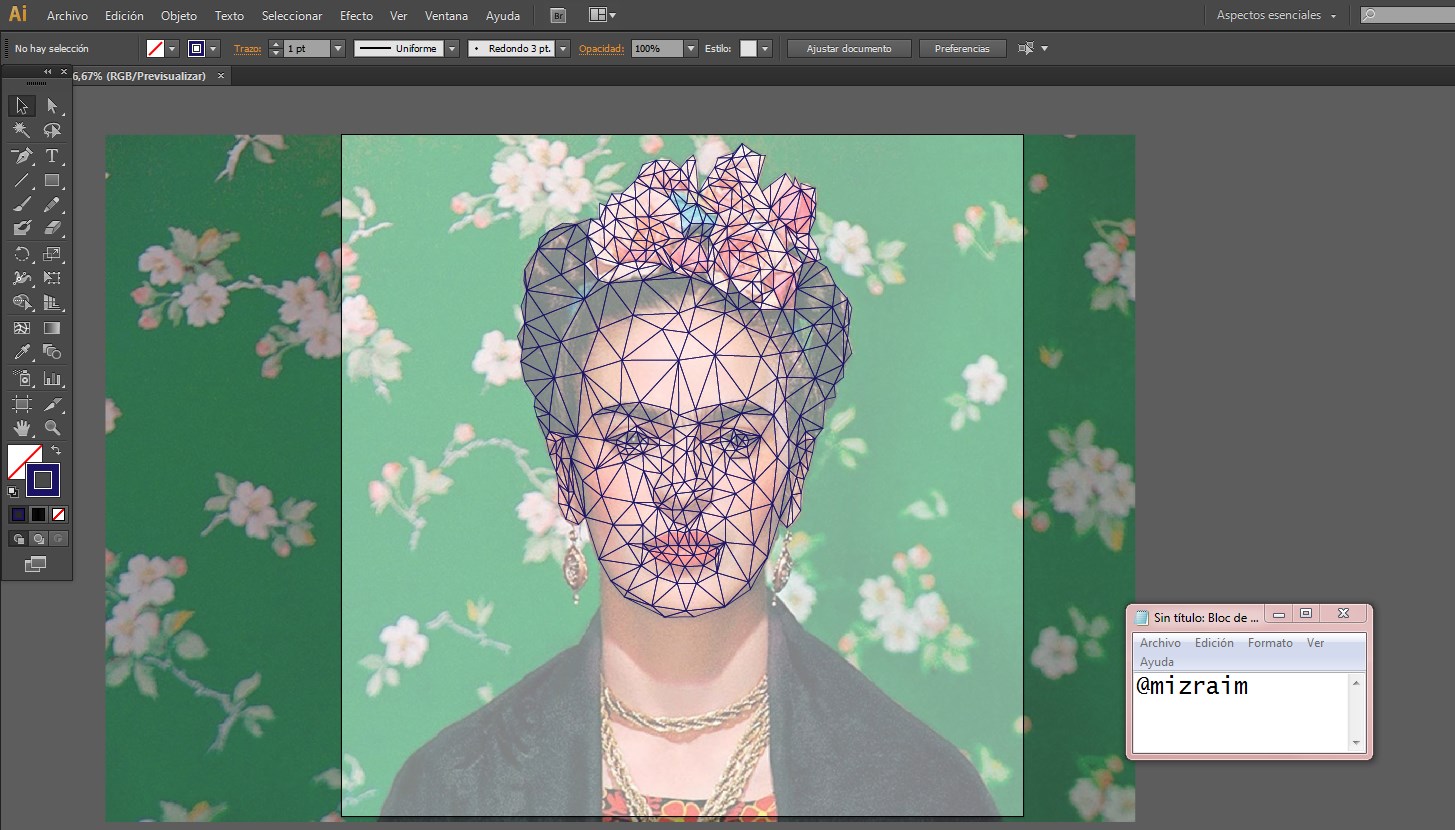Open Formato menu in Bloc de notas
This screenshot has width=1455, height=830.
click(x=1270, y=643)
